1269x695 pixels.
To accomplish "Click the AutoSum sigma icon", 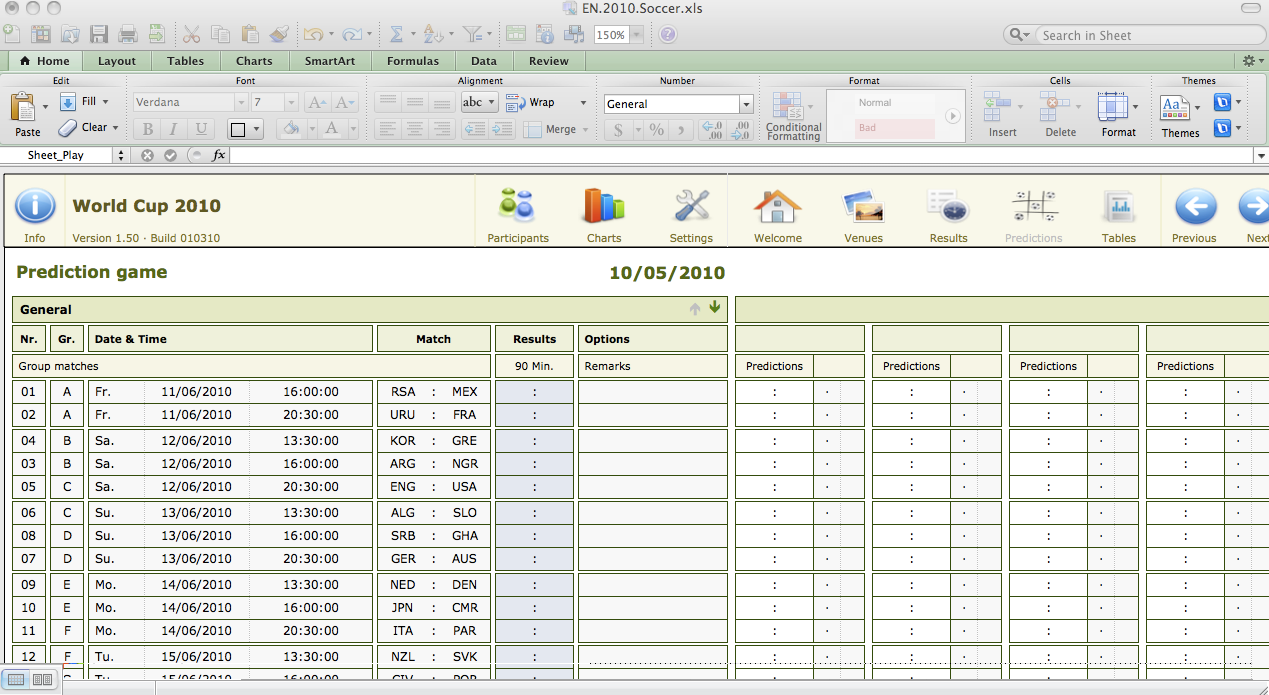I will pyautogui.click(x=396, y=35).
